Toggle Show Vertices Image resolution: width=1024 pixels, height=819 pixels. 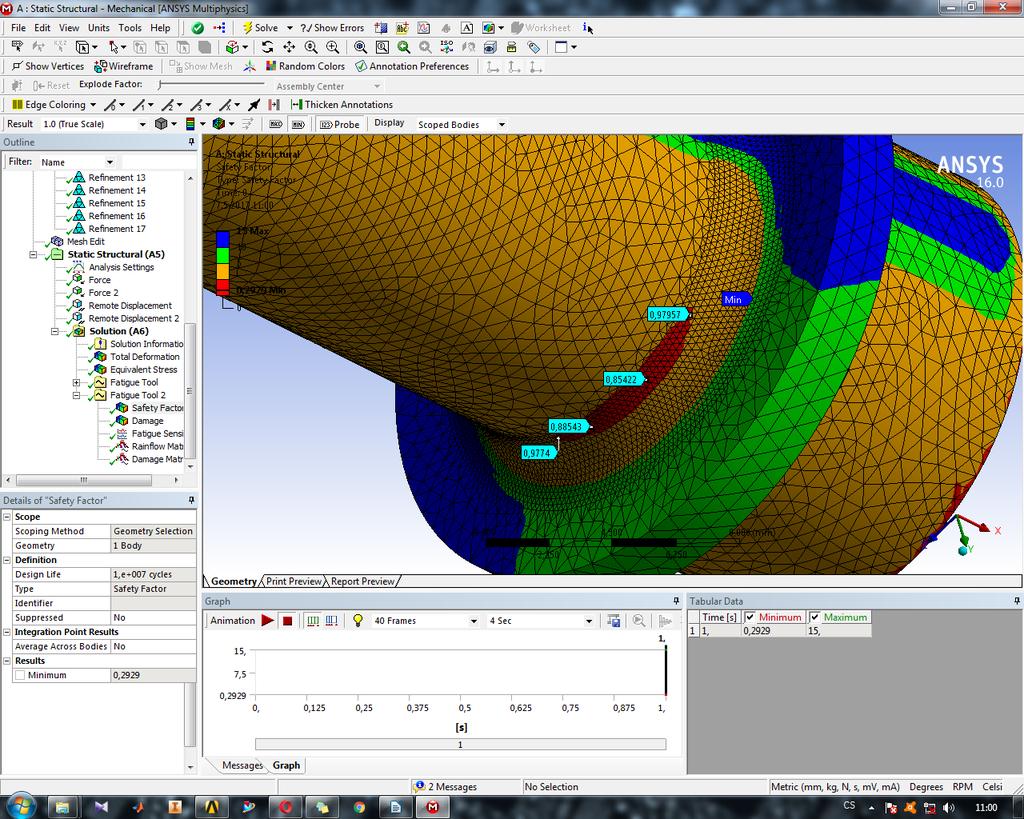coord(48,66)
